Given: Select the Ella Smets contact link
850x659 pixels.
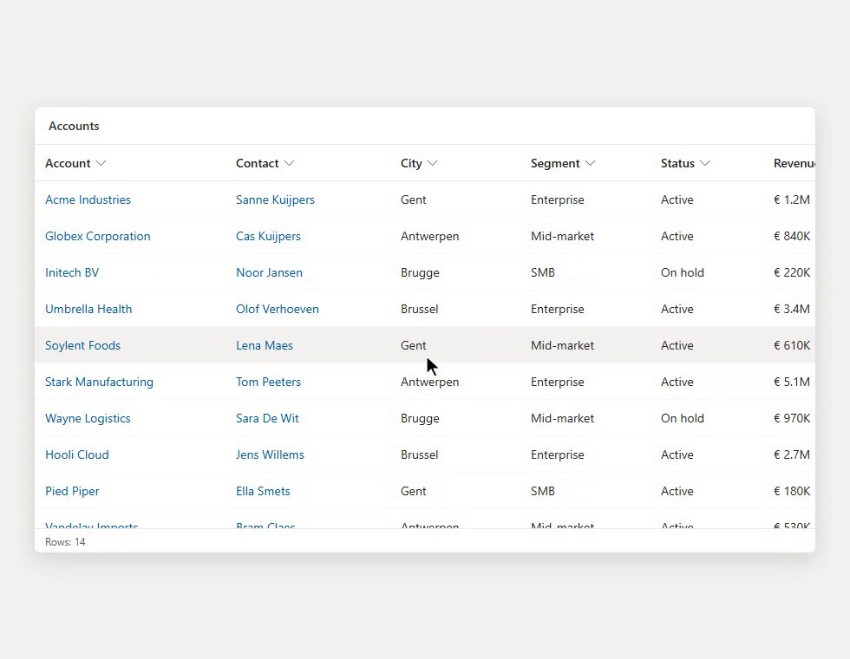Looking at the screenshot, I should click(263, 491).
